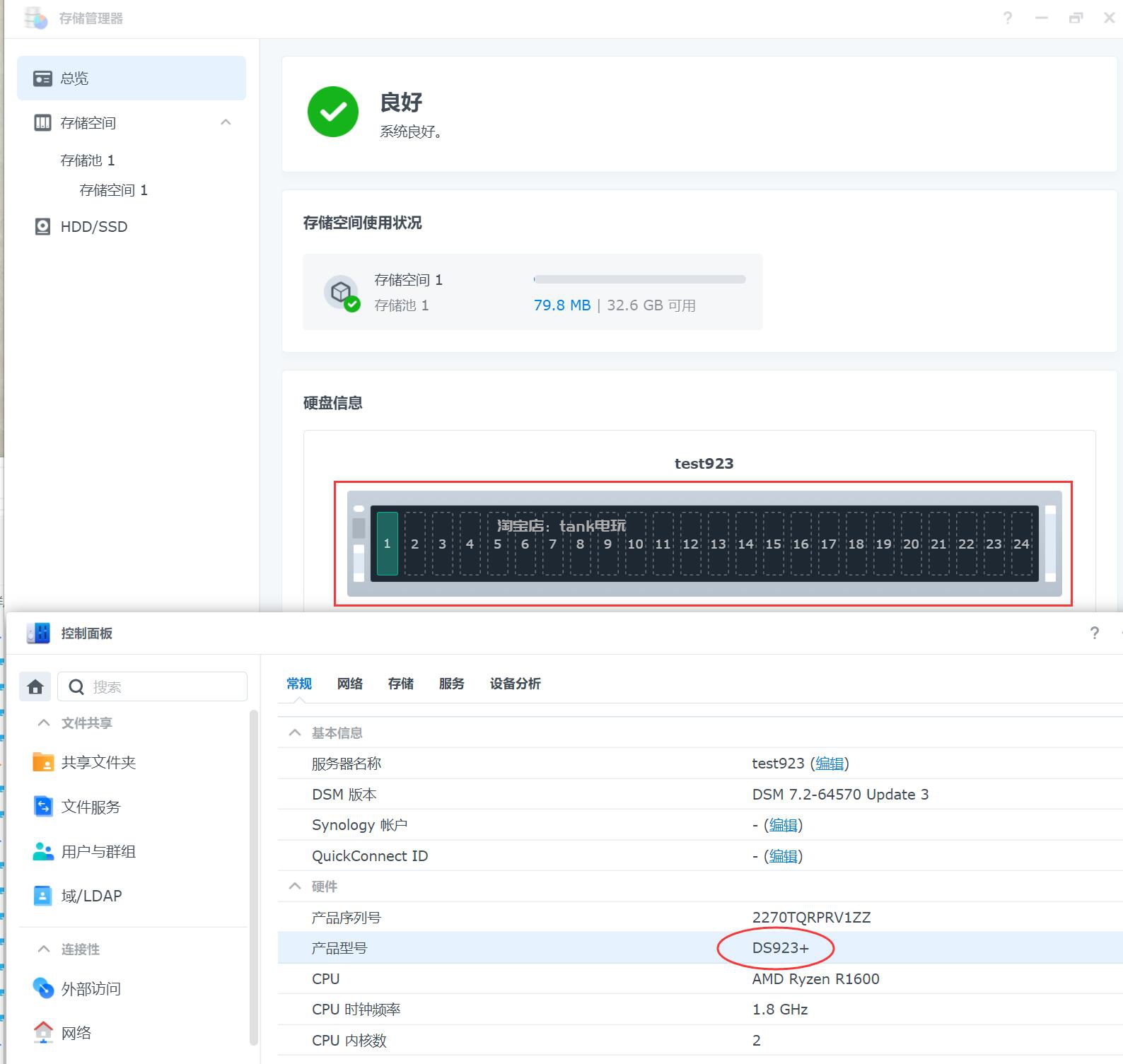The image size is (1123, 1064).
Task: Open 文件服务 file services icon
Action: tap(43, 807)
